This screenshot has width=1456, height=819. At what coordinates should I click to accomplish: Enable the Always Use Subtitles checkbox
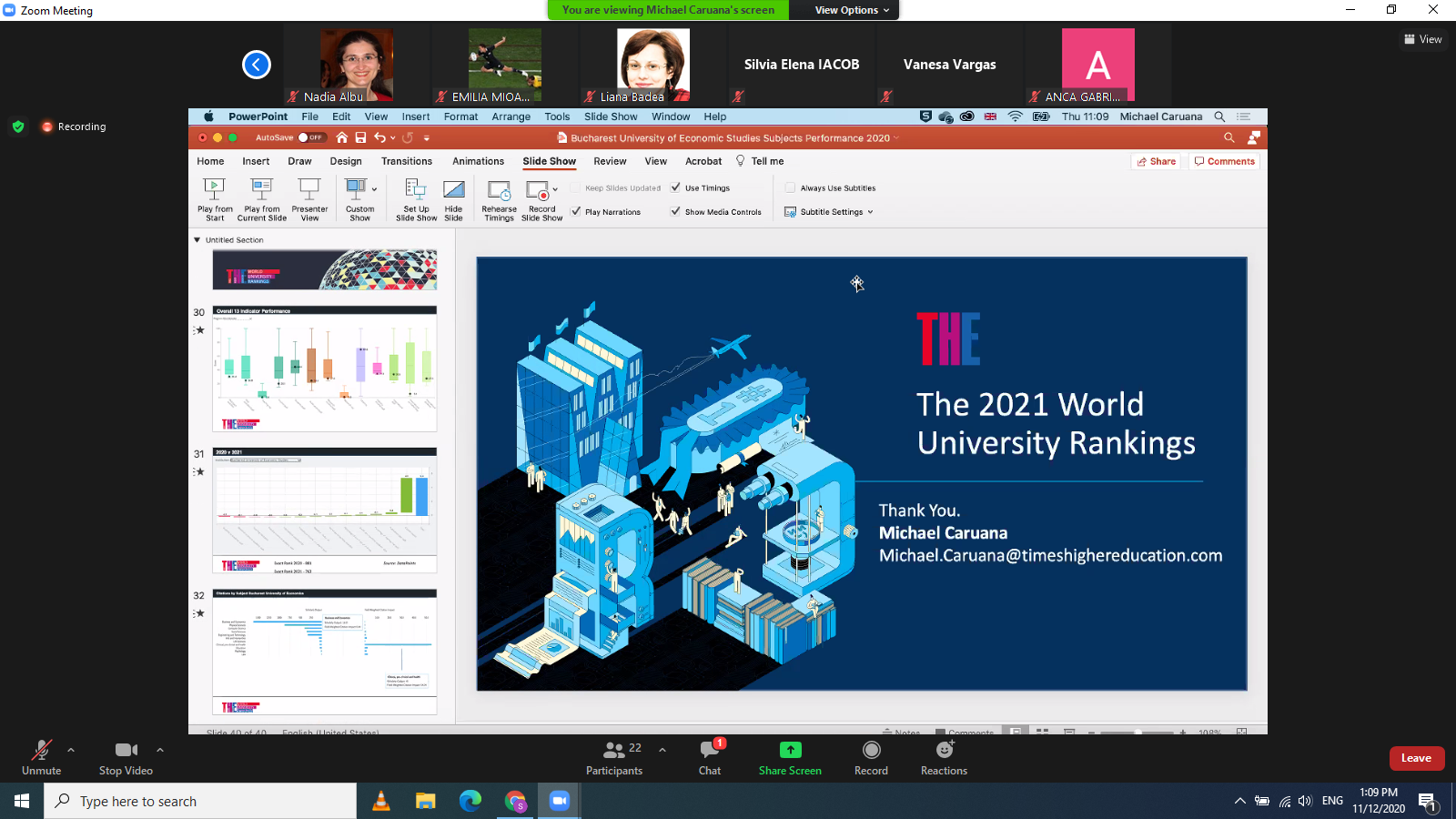click(x=790, y=187)
